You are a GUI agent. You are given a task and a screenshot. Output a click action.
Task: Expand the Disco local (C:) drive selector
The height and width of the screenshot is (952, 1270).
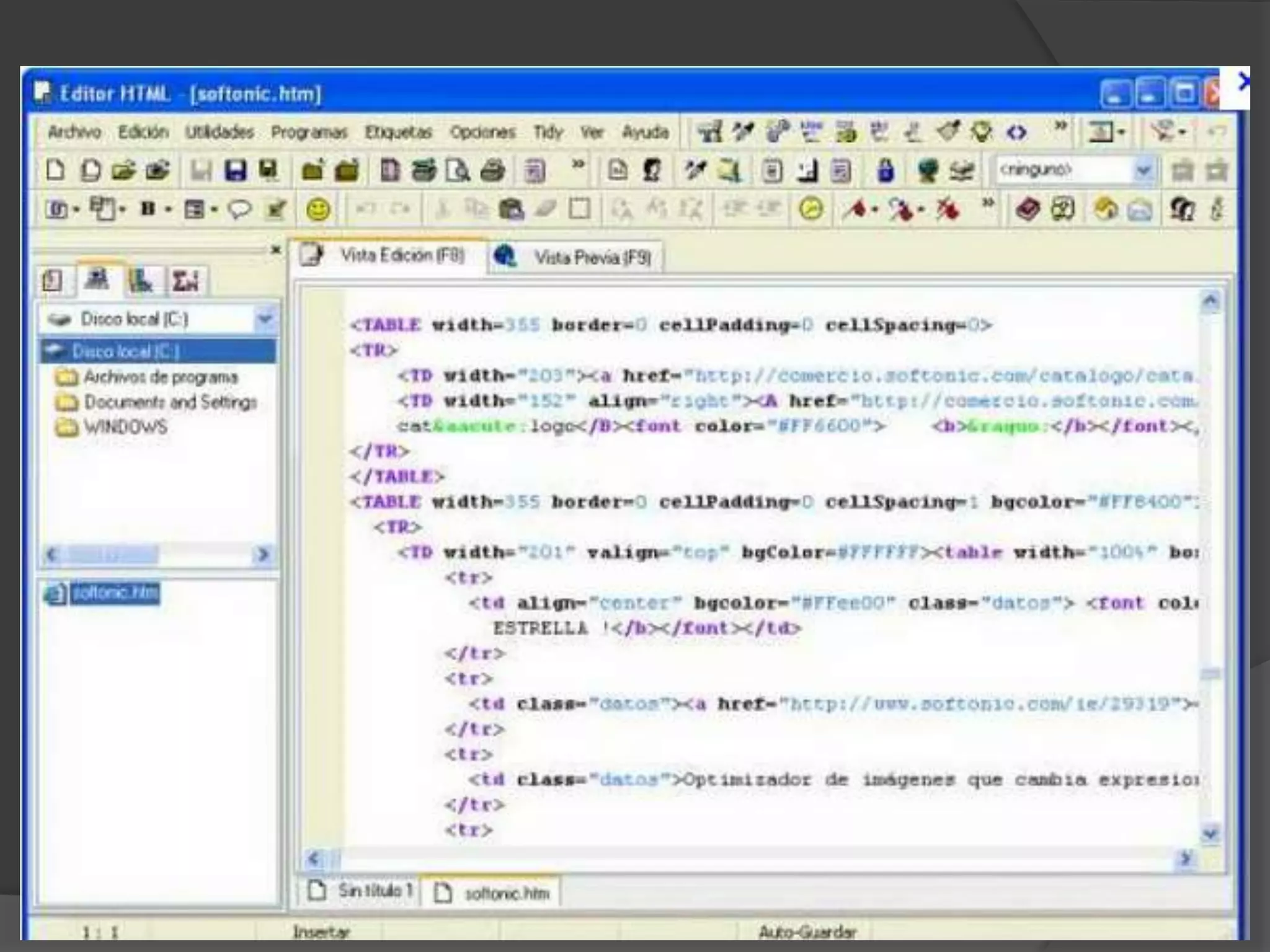pyautogui.click(x=265, y=319)
